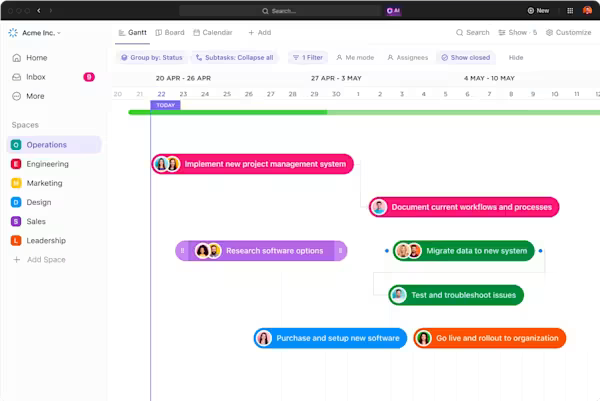Screen dimensions: 600x401
Task: Click the New button in top bar
Action: point(538,10)
